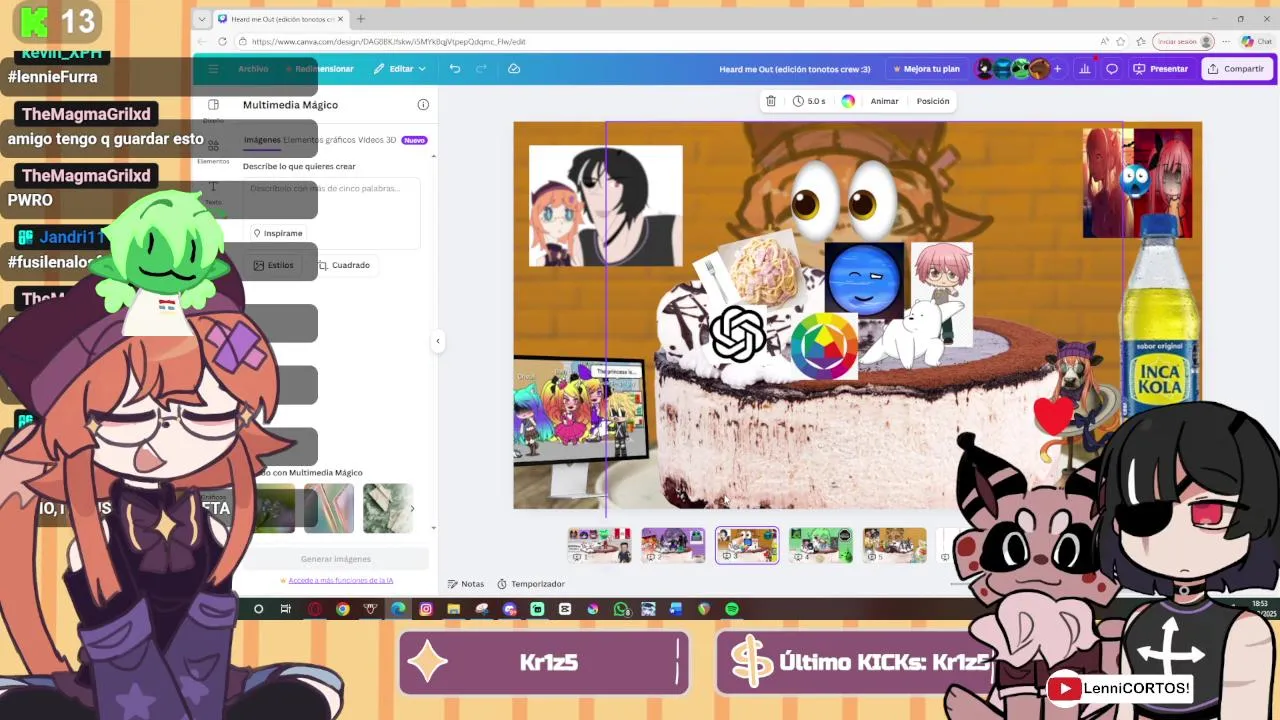This screenshot has height=720, width=1280.
Task: Open the Editar mode dropdown
Action: click(400, 69)
